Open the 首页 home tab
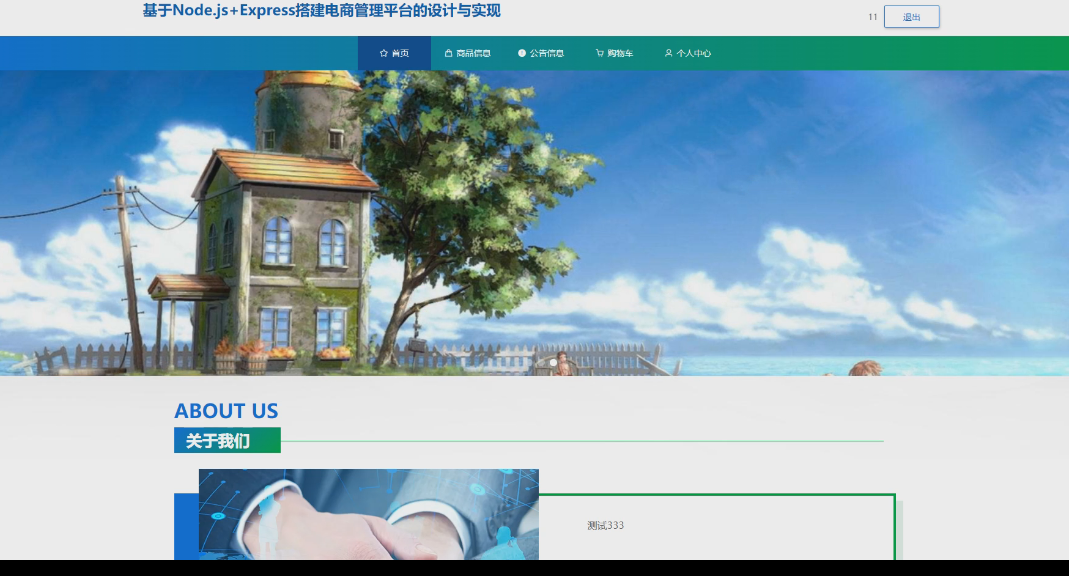 click(394, 53)
